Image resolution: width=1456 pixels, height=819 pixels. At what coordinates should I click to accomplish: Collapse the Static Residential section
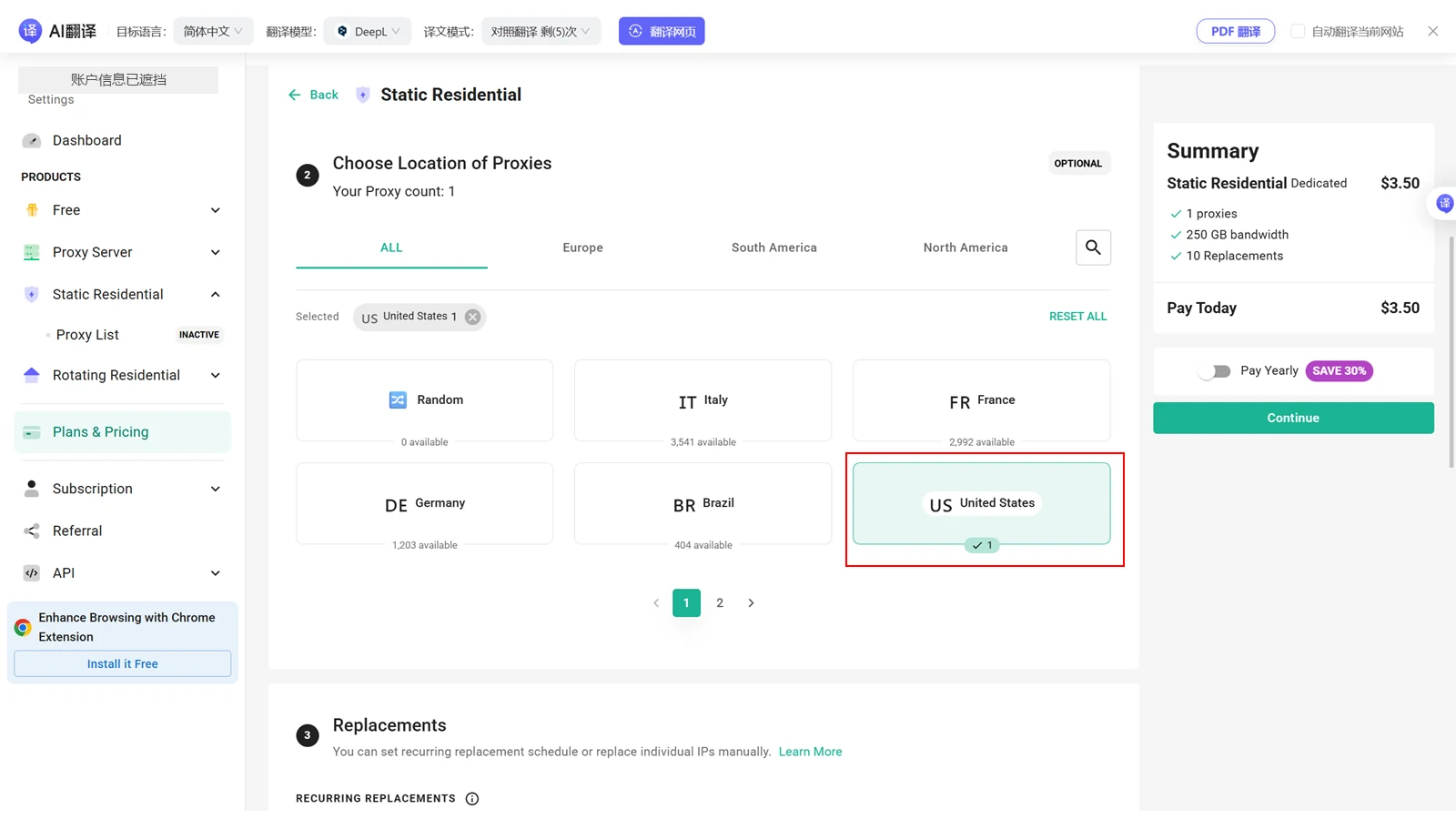pyautogui.click(x=216, y=295)
